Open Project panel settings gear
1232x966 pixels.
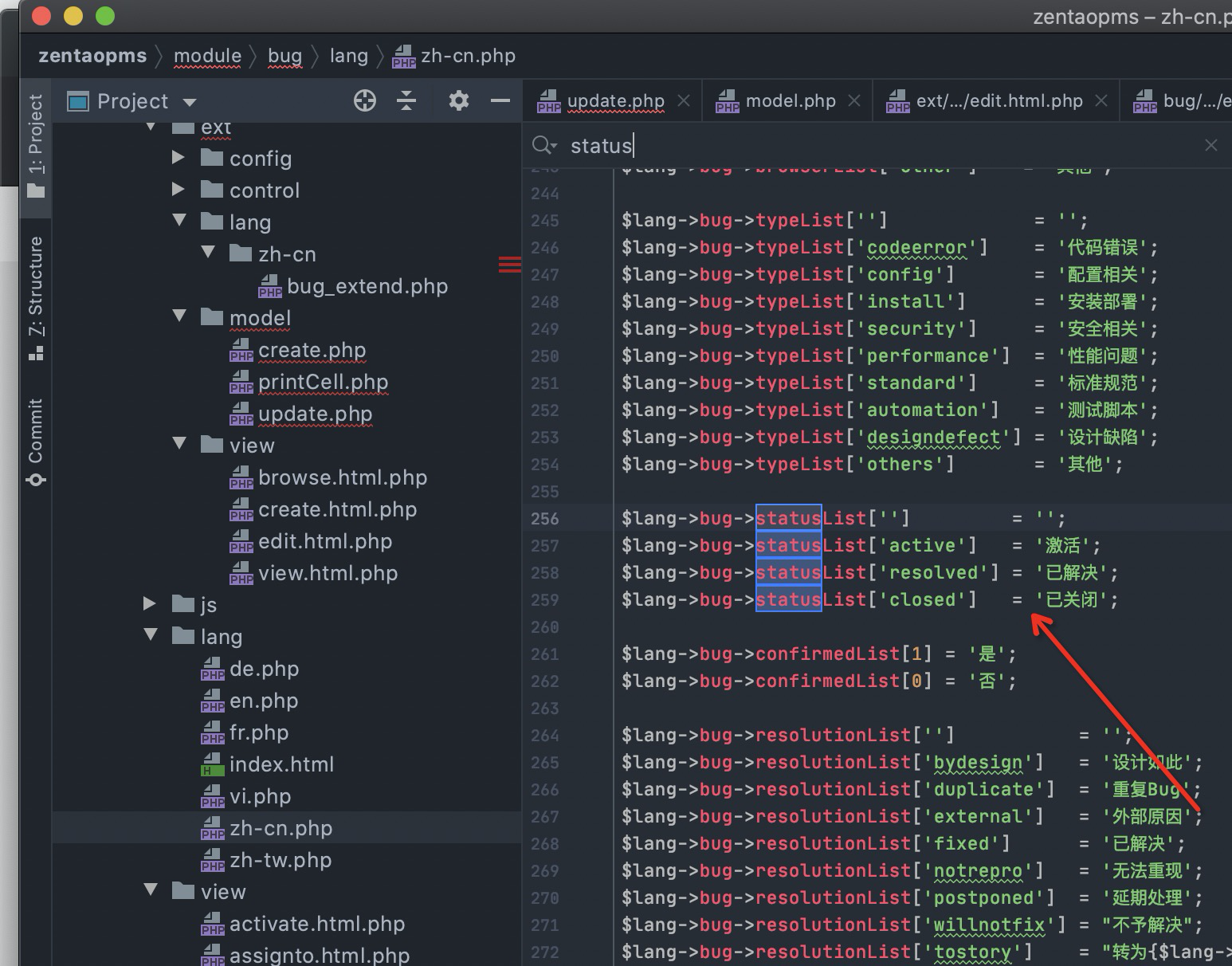[x=458, y=100]
